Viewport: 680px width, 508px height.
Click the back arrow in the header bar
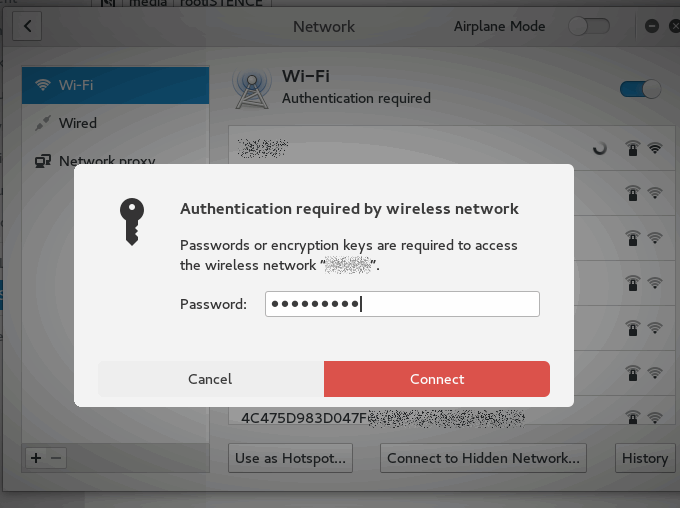pyautogui.click(x=26, y=26)
